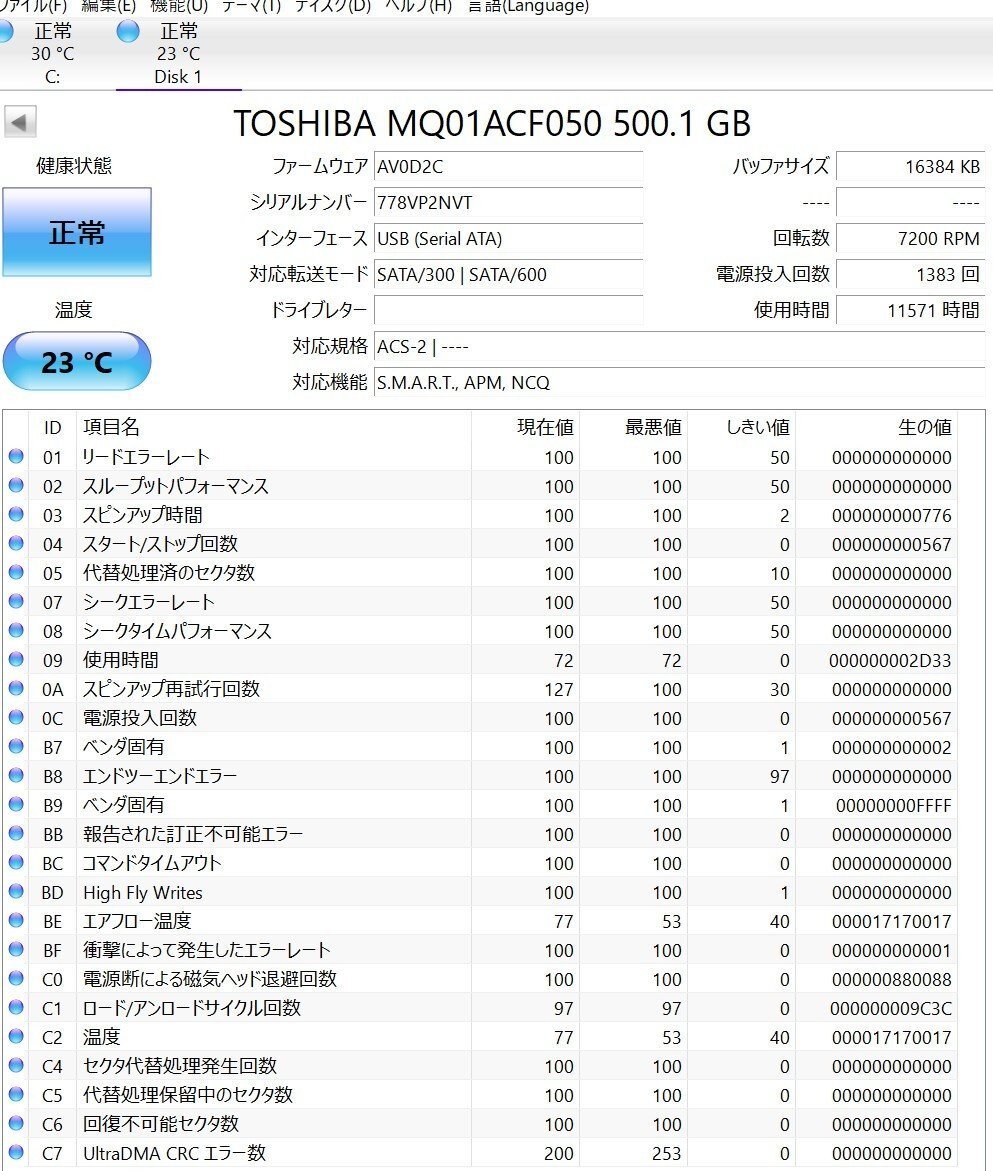
Task: Open the 編集 menu
Action: tap(108, 6)
